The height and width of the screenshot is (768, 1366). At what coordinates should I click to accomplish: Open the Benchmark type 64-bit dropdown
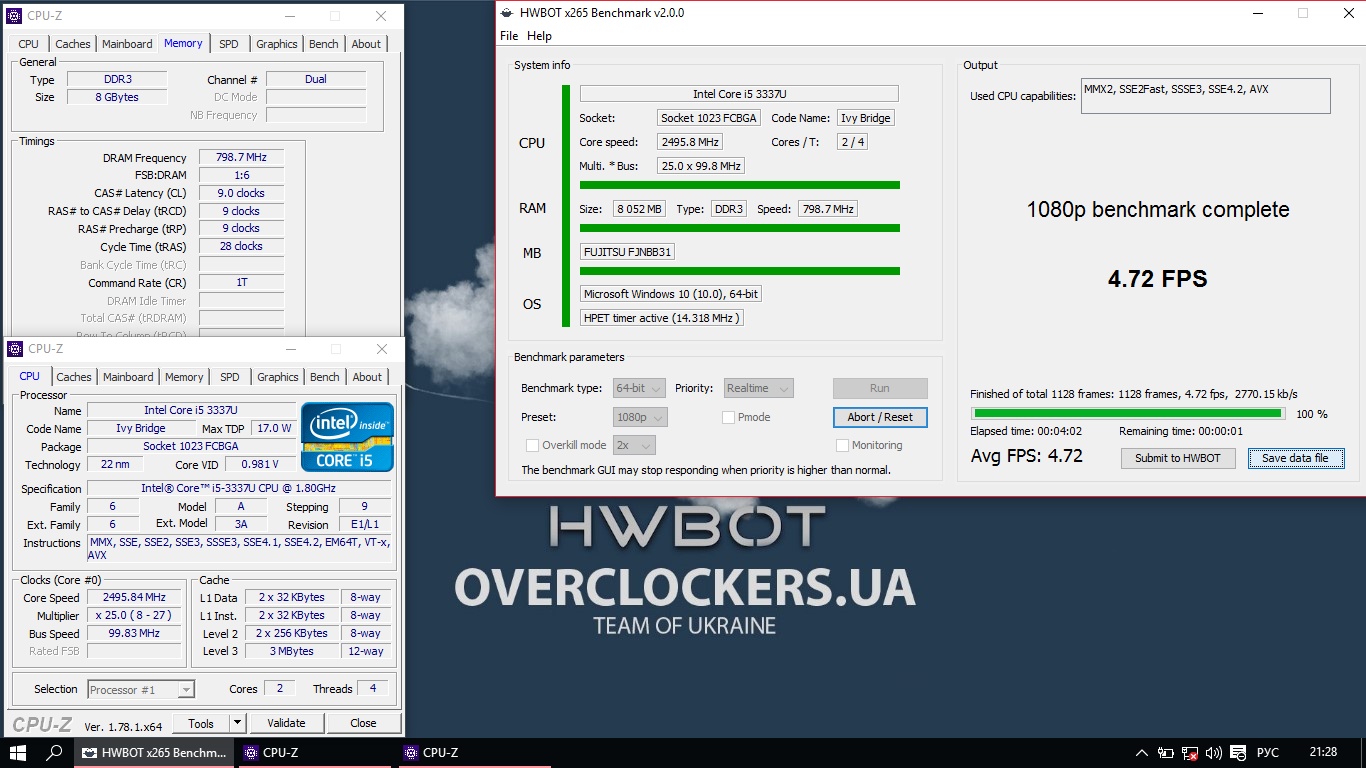click(x=640, y=388)
